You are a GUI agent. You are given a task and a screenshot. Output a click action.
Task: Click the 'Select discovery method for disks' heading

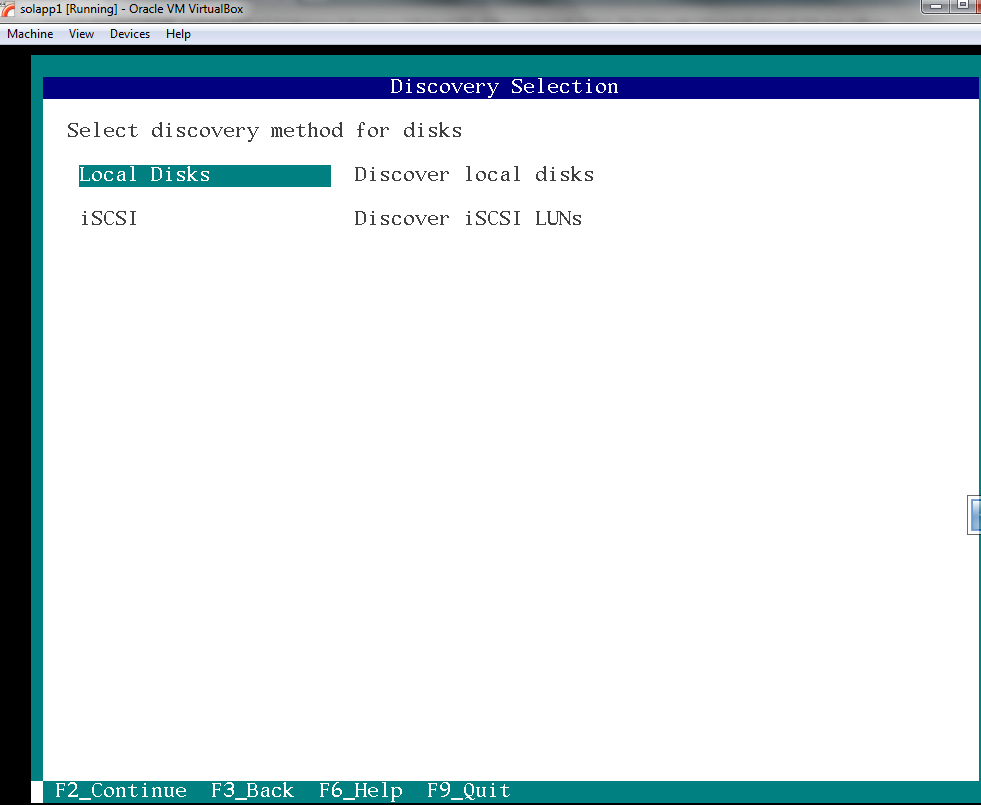coord(265,131)
